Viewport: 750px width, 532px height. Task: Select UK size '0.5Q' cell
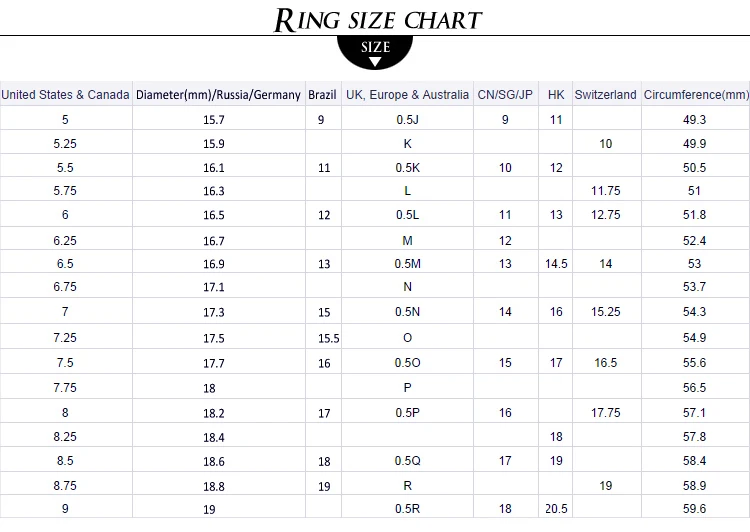point(408,461)
